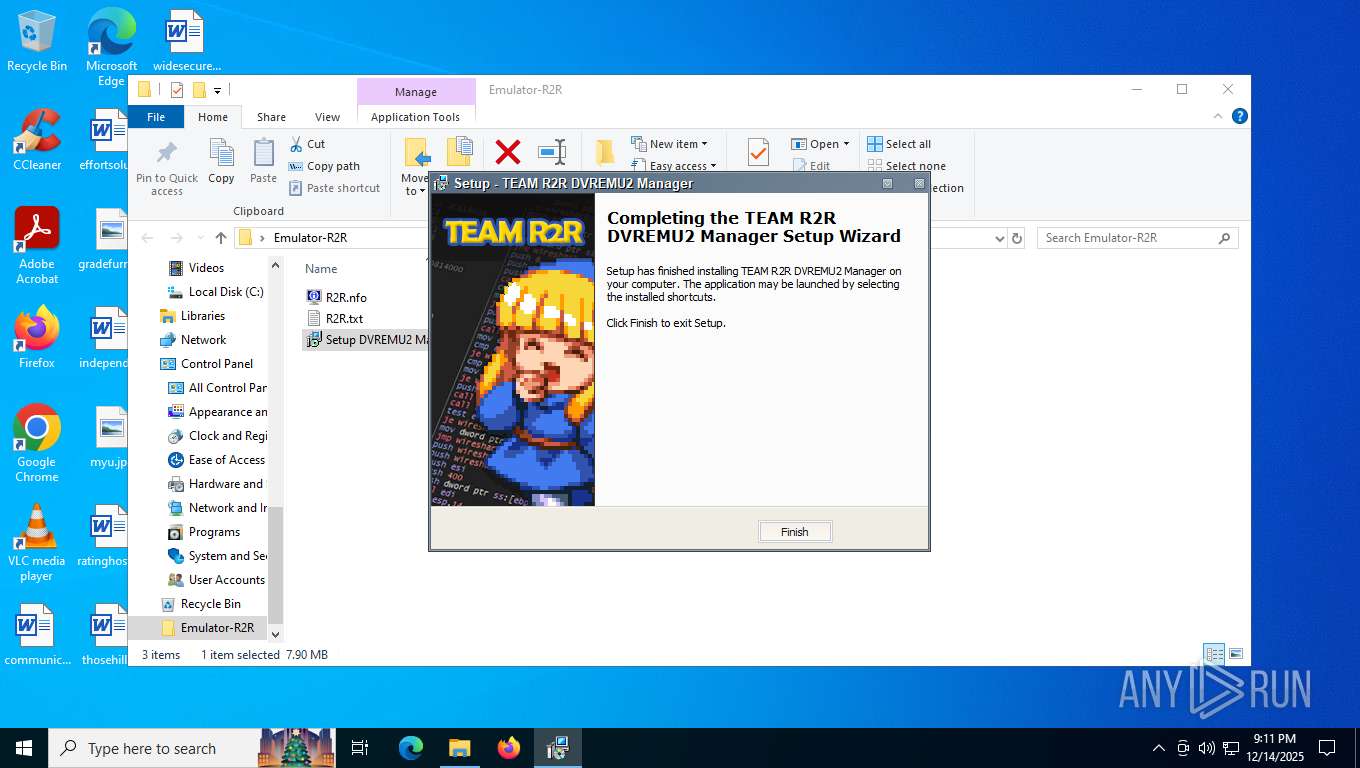Open File Explorer from the taskbar
This screenshot has width=1360, height=768.
click(459, 748)
